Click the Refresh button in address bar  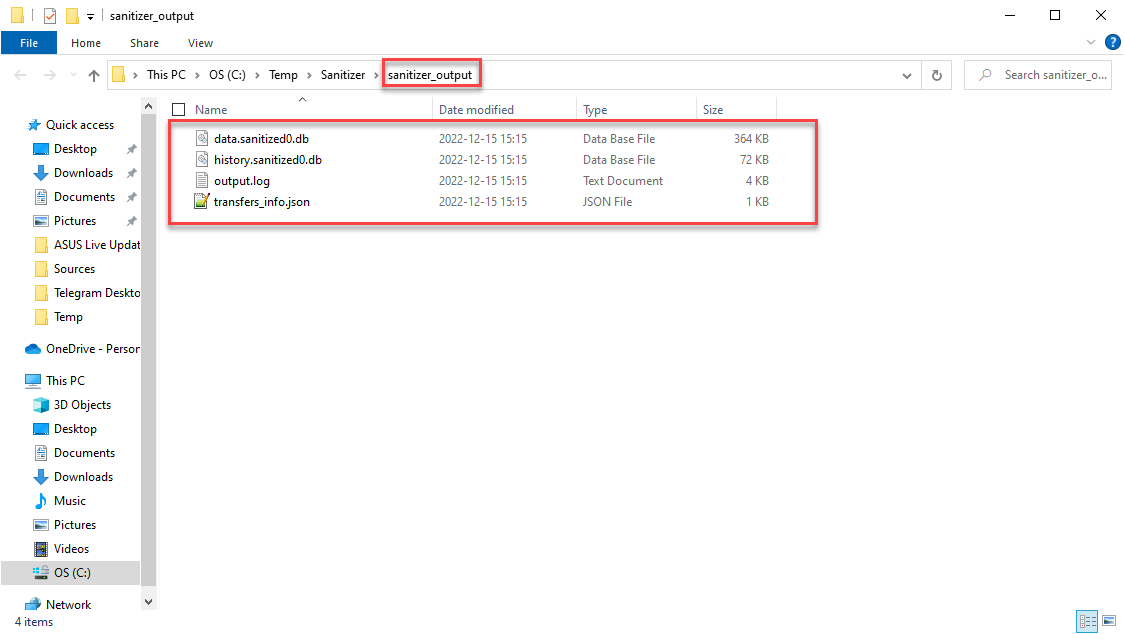[x=936, y=75]
